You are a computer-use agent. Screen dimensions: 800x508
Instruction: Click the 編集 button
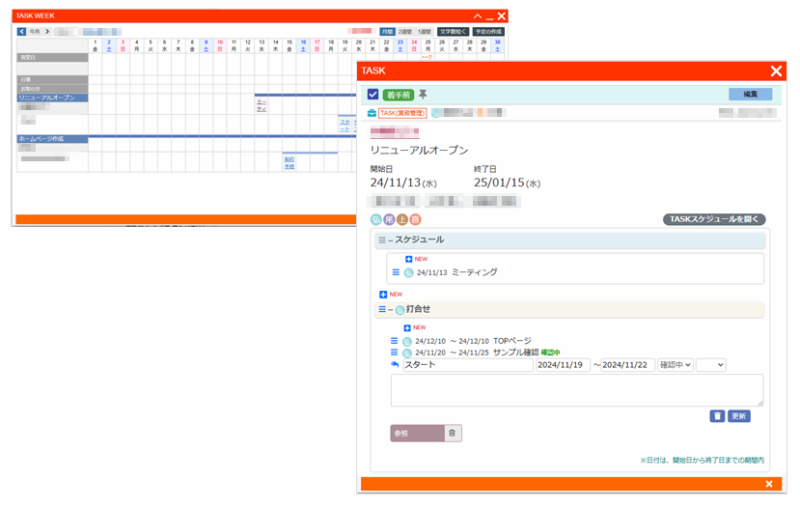[750, 94]
